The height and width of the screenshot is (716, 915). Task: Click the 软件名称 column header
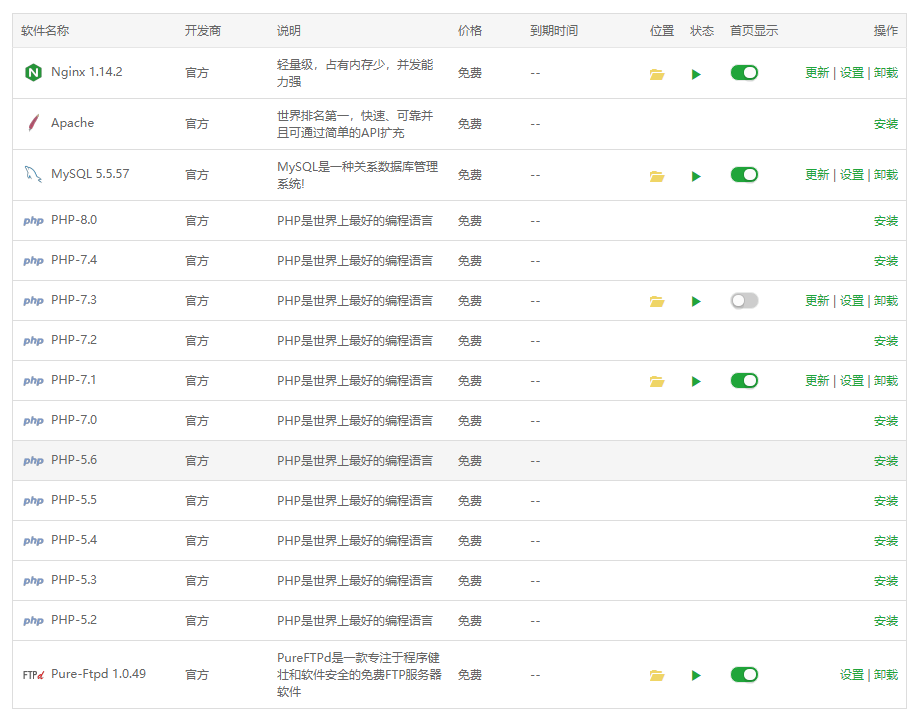click(x=45, y=30)
